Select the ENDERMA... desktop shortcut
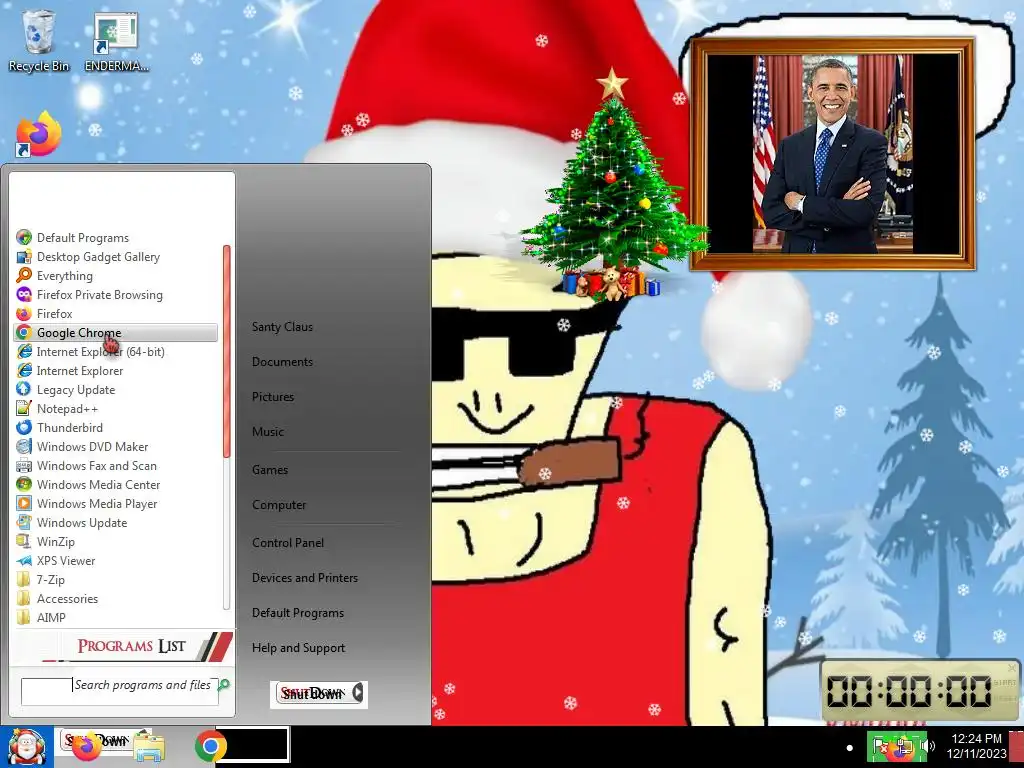1024x768 pixels. pyautogui.click(x=116, y=42)
